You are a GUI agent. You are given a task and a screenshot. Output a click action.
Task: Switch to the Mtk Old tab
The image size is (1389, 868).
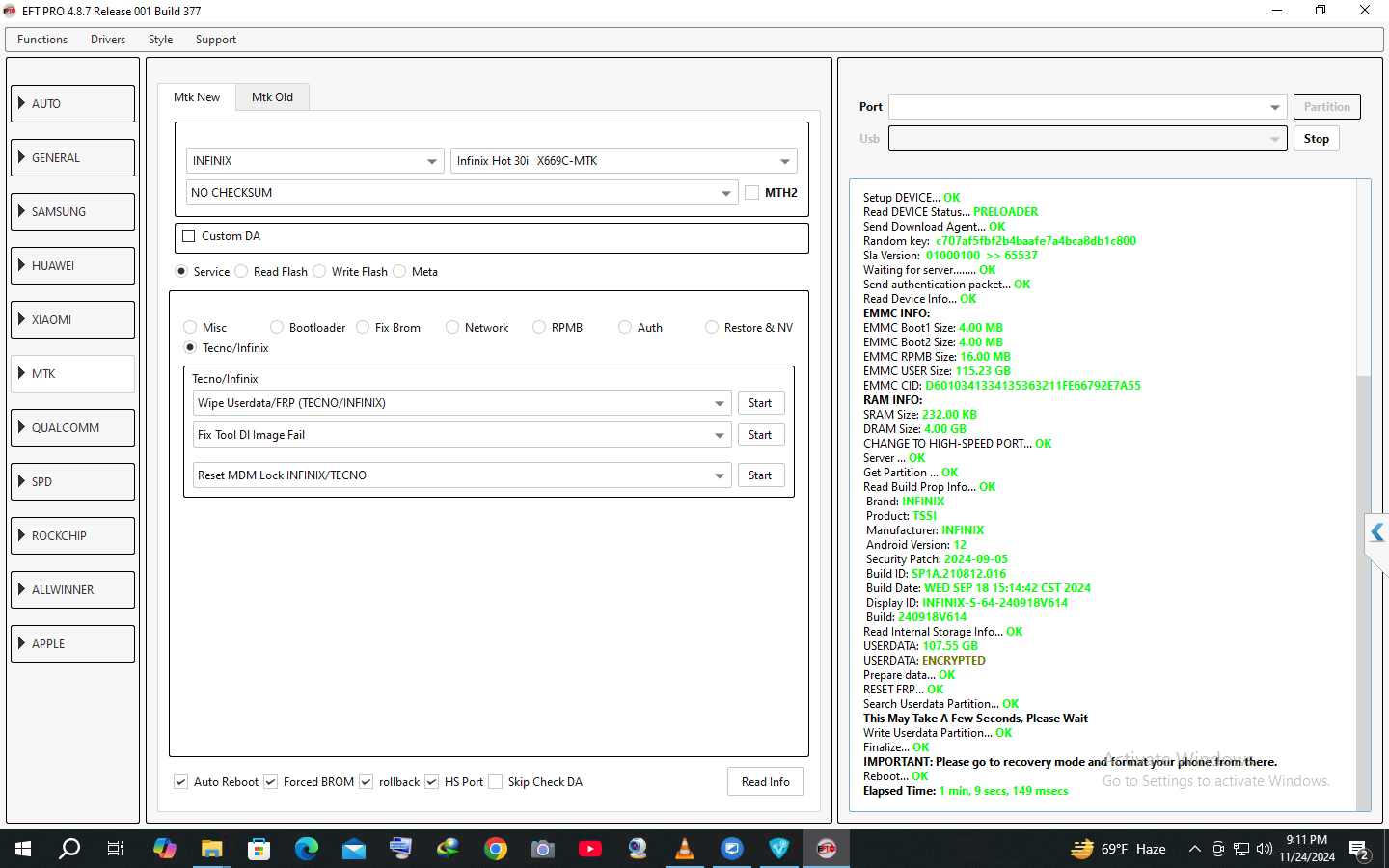pyautogui.click(x=272, y=97)
